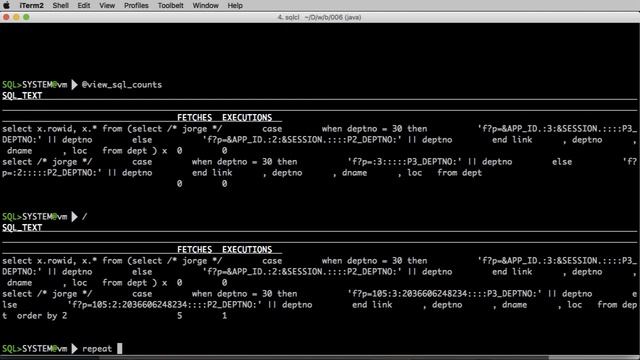The image size is (640, 360).
Task: Open the Toolbelt menu
Action: [x=171, y=5]
